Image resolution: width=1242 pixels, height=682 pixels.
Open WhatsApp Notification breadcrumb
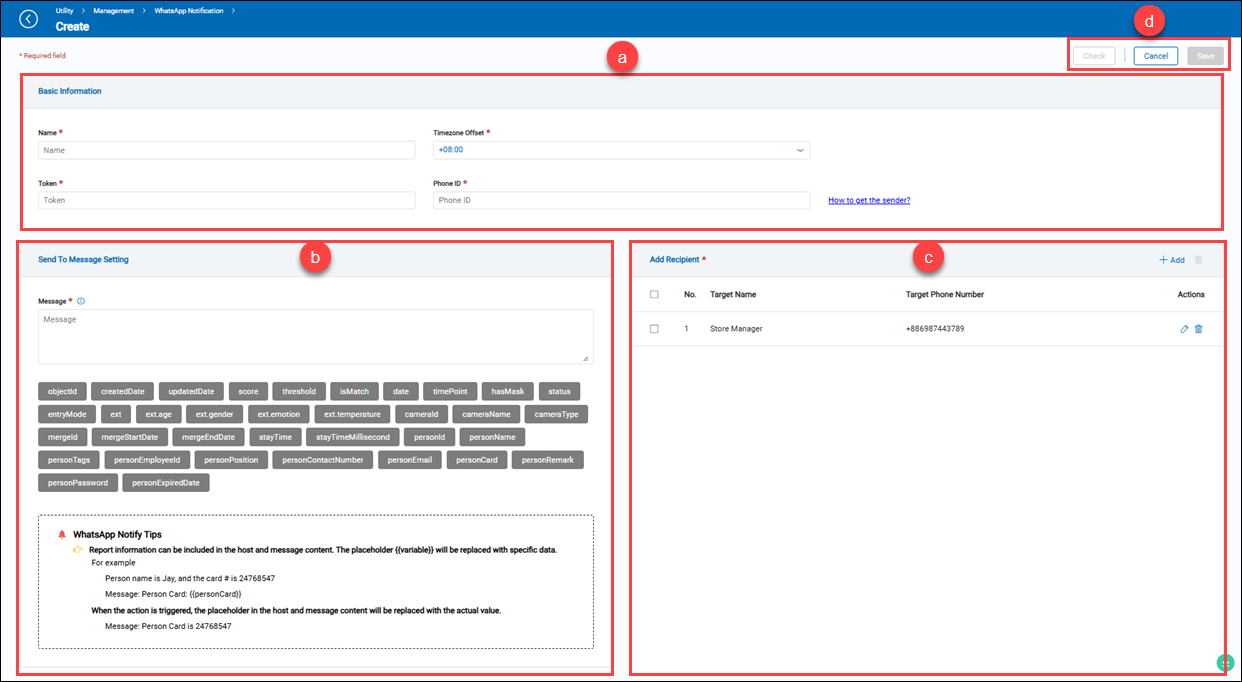[x=189, y=9]
